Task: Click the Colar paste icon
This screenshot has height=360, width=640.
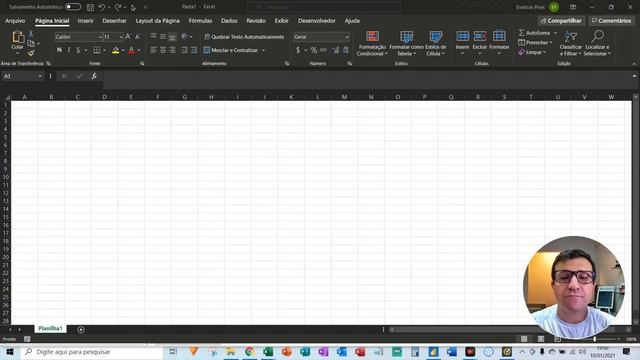Action: tap(18, 37)
